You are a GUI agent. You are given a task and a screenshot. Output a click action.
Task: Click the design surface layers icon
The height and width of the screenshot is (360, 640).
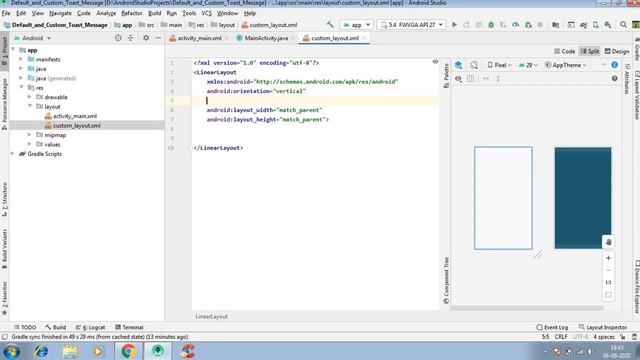(458, 65)
